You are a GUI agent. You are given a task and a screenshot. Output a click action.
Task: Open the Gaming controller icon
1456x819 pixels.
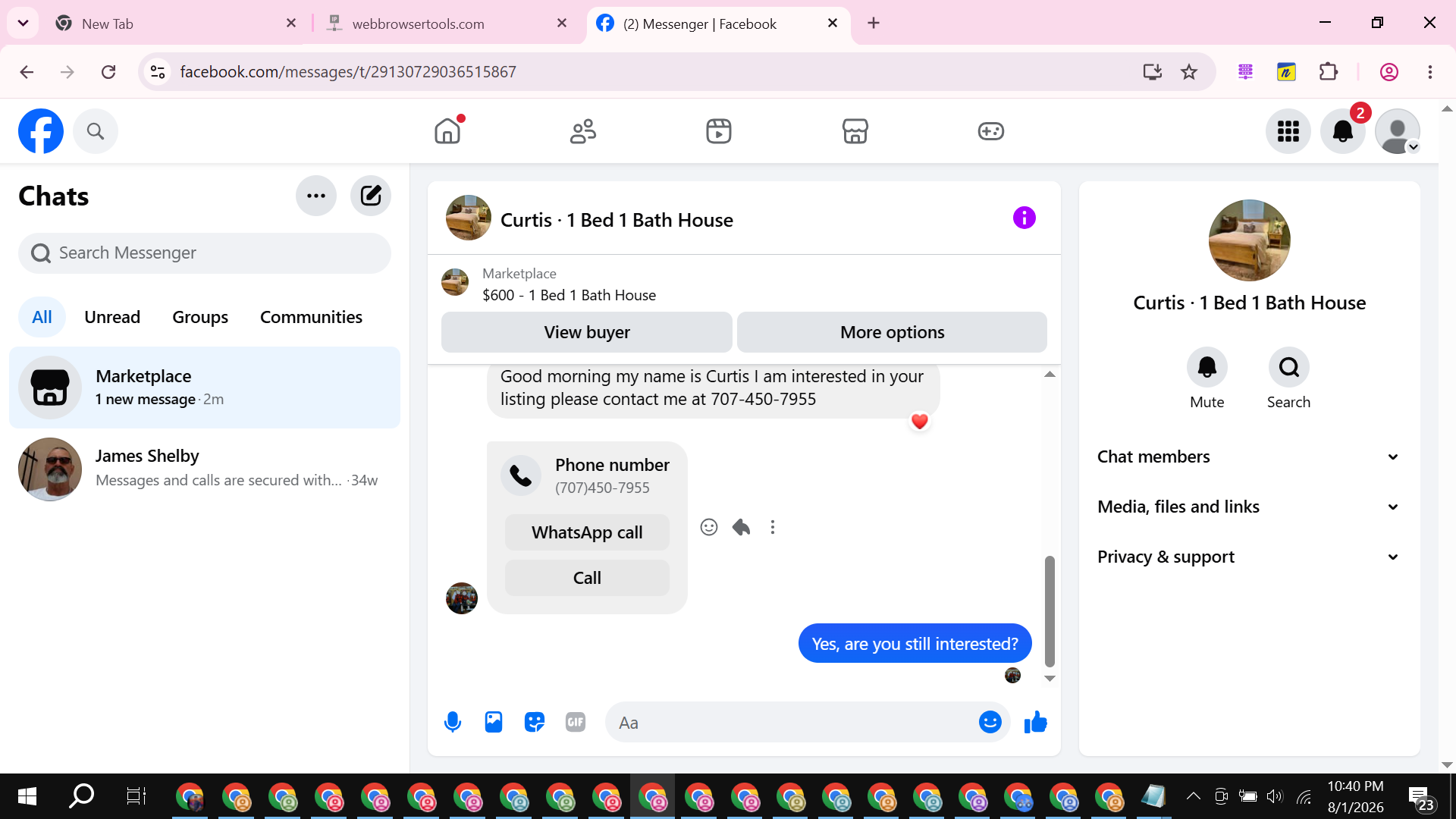click(x=991, y=131)
